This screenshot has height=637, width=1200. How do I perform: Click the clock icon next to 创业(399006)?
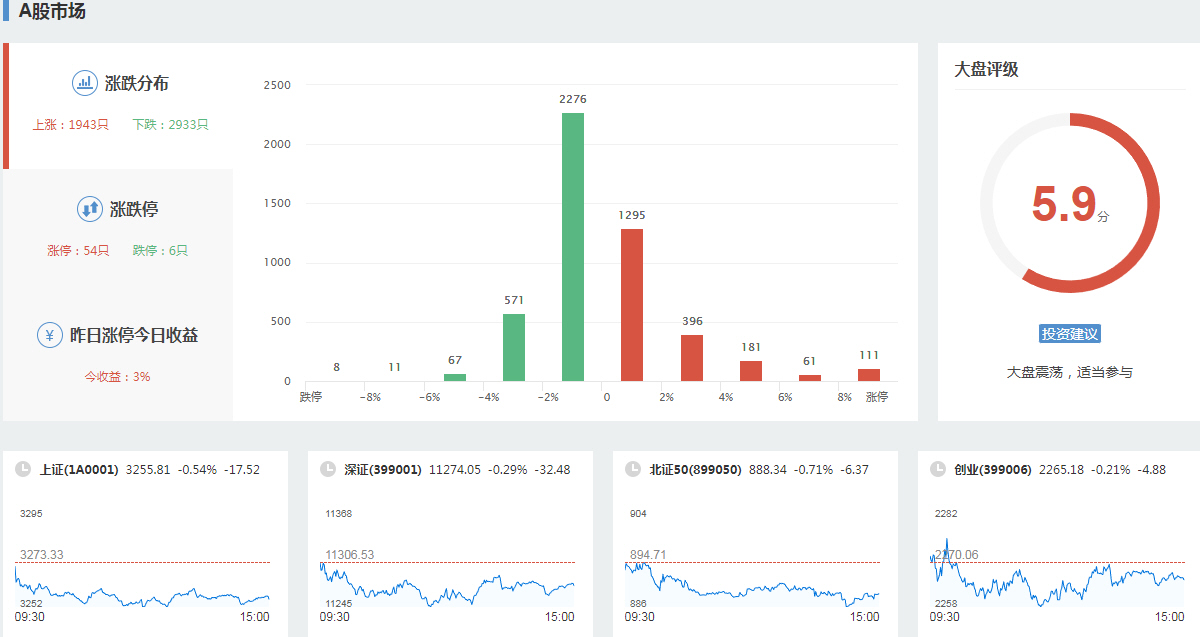pyautogui.click(x=937, y=469)
